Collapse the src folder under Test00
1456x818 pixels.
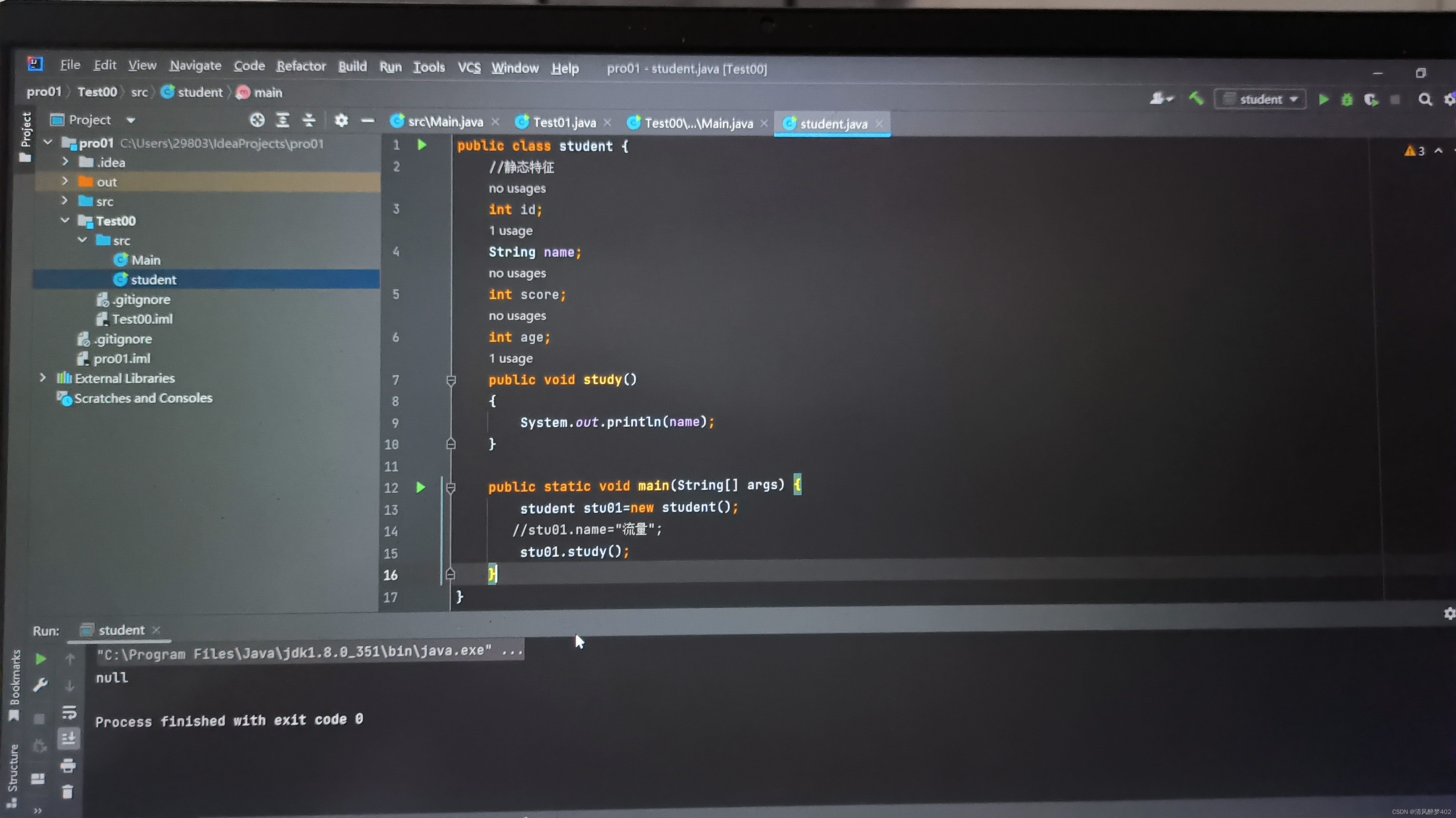click(83, 240)
